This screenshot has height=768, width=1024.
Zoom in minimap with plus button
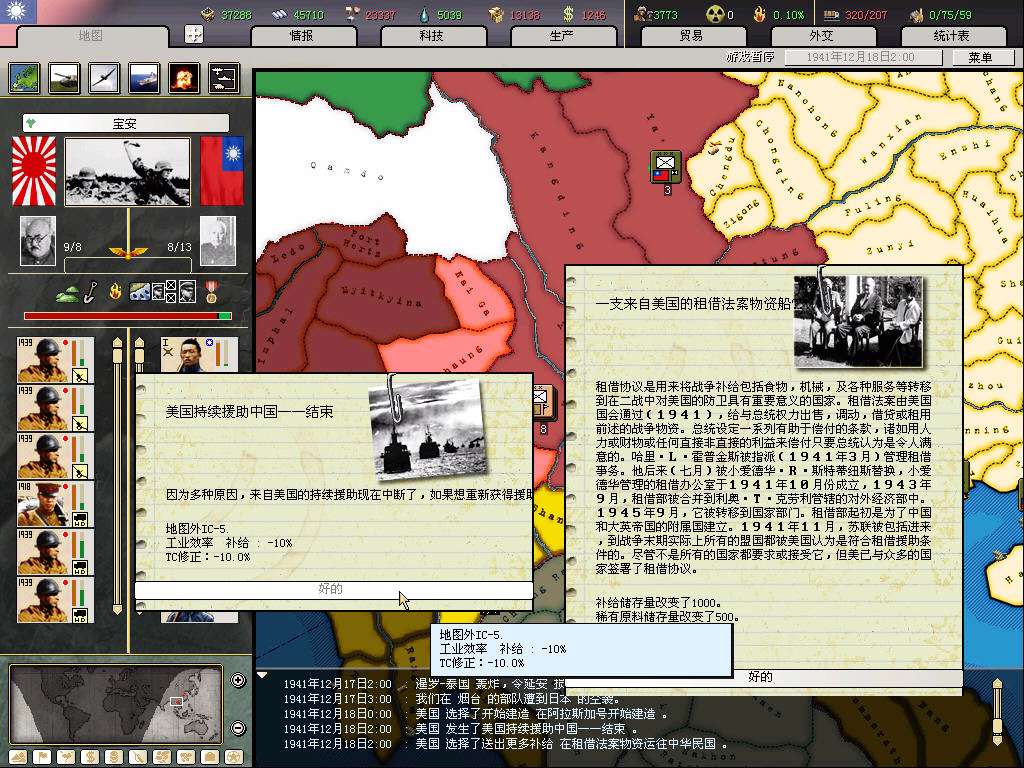tap(238, 680)
